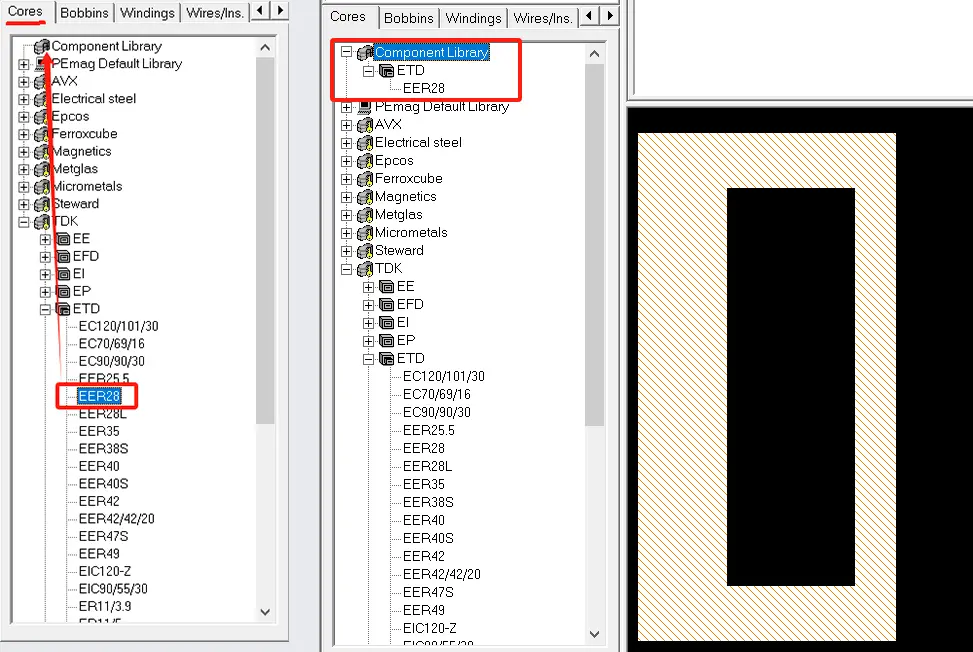
Task: Switch to Bobbins tab in left panel
Action: 84,13
